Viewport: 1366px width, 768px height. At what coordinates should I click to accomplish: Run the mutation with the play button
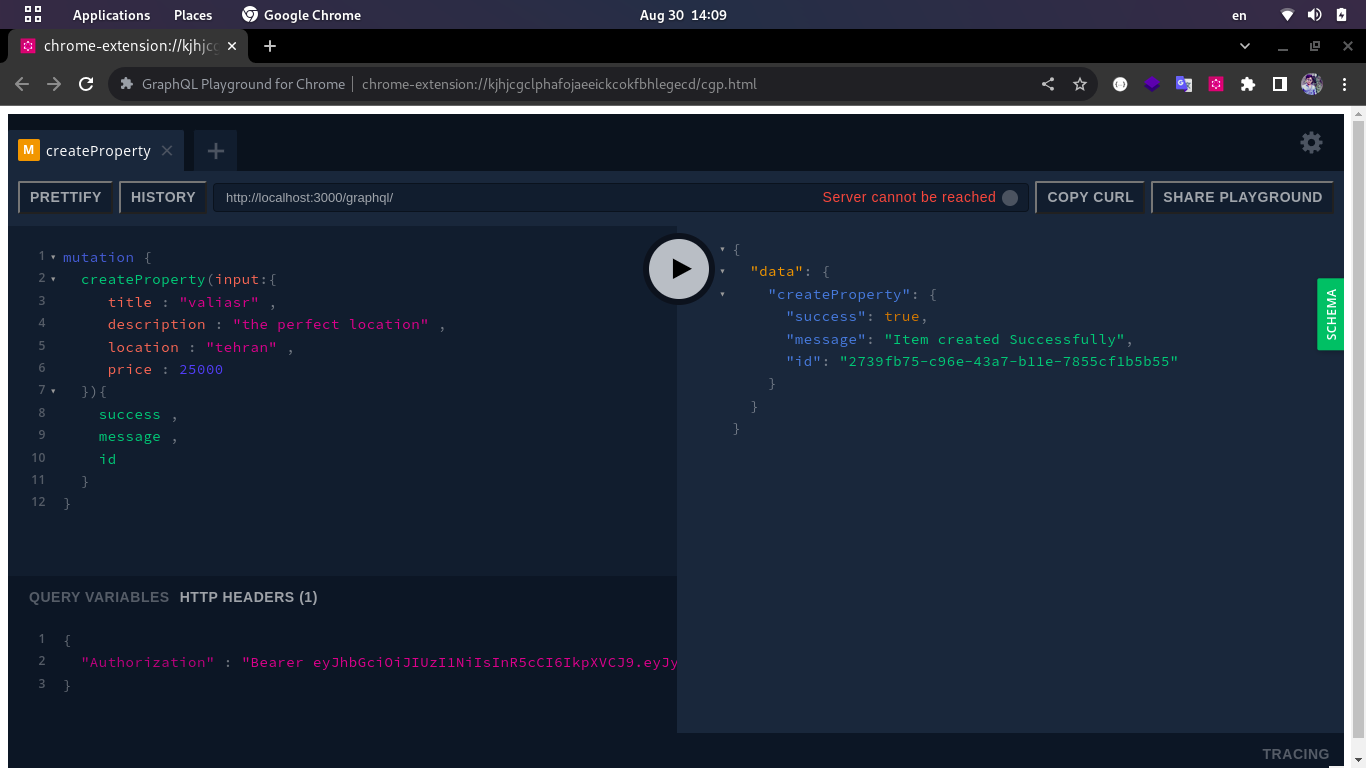680,268
